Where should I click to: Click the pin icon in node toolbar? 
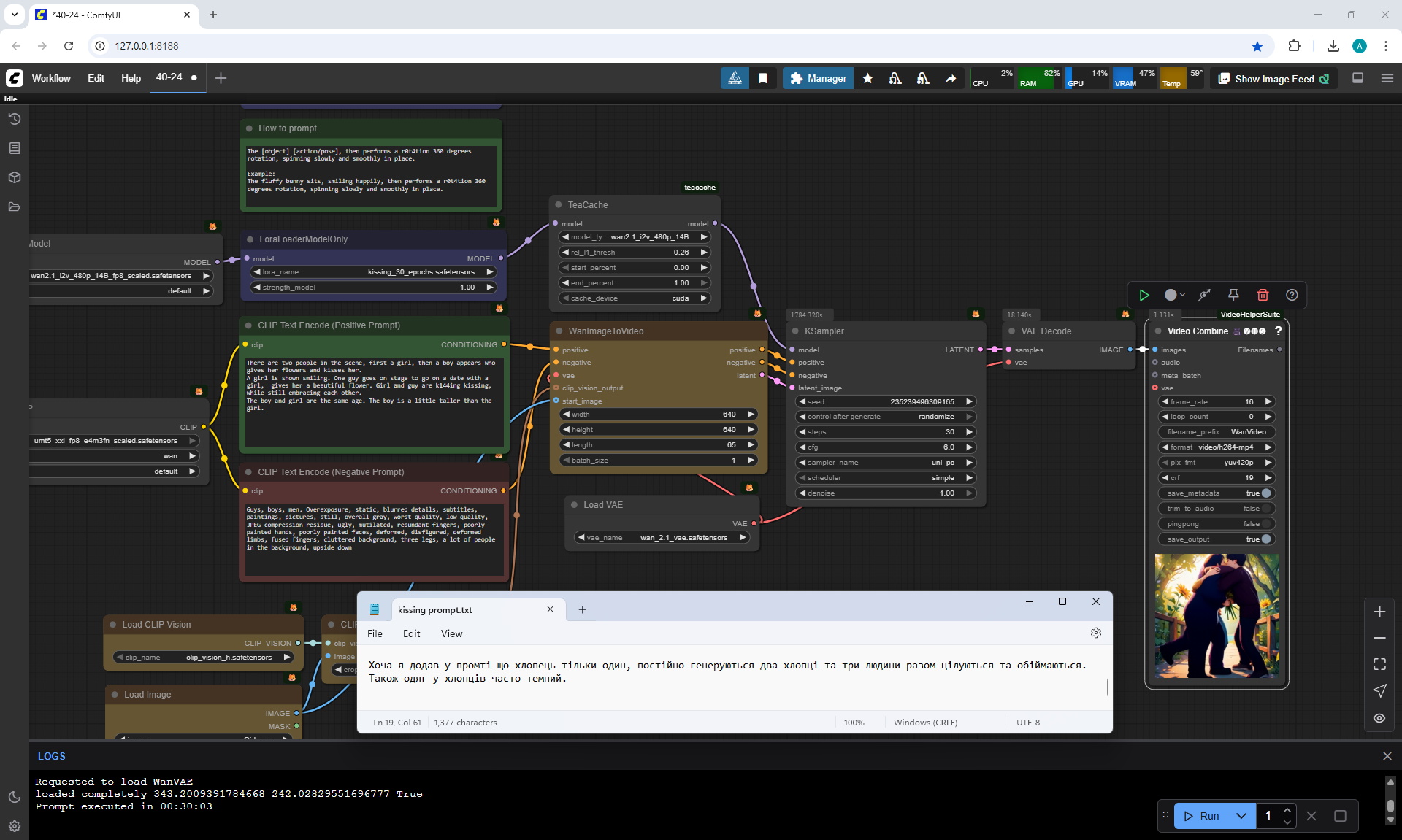[x=1233, y=295]
